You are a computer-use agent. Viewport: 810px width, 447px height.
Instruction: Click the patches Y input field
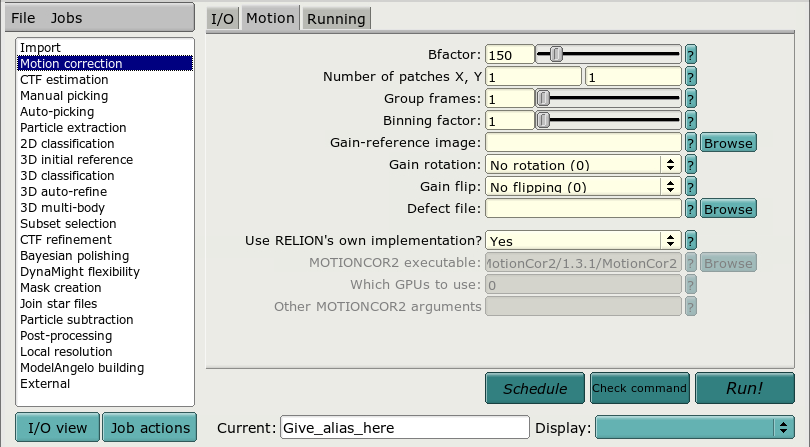(x=633, y=76)
